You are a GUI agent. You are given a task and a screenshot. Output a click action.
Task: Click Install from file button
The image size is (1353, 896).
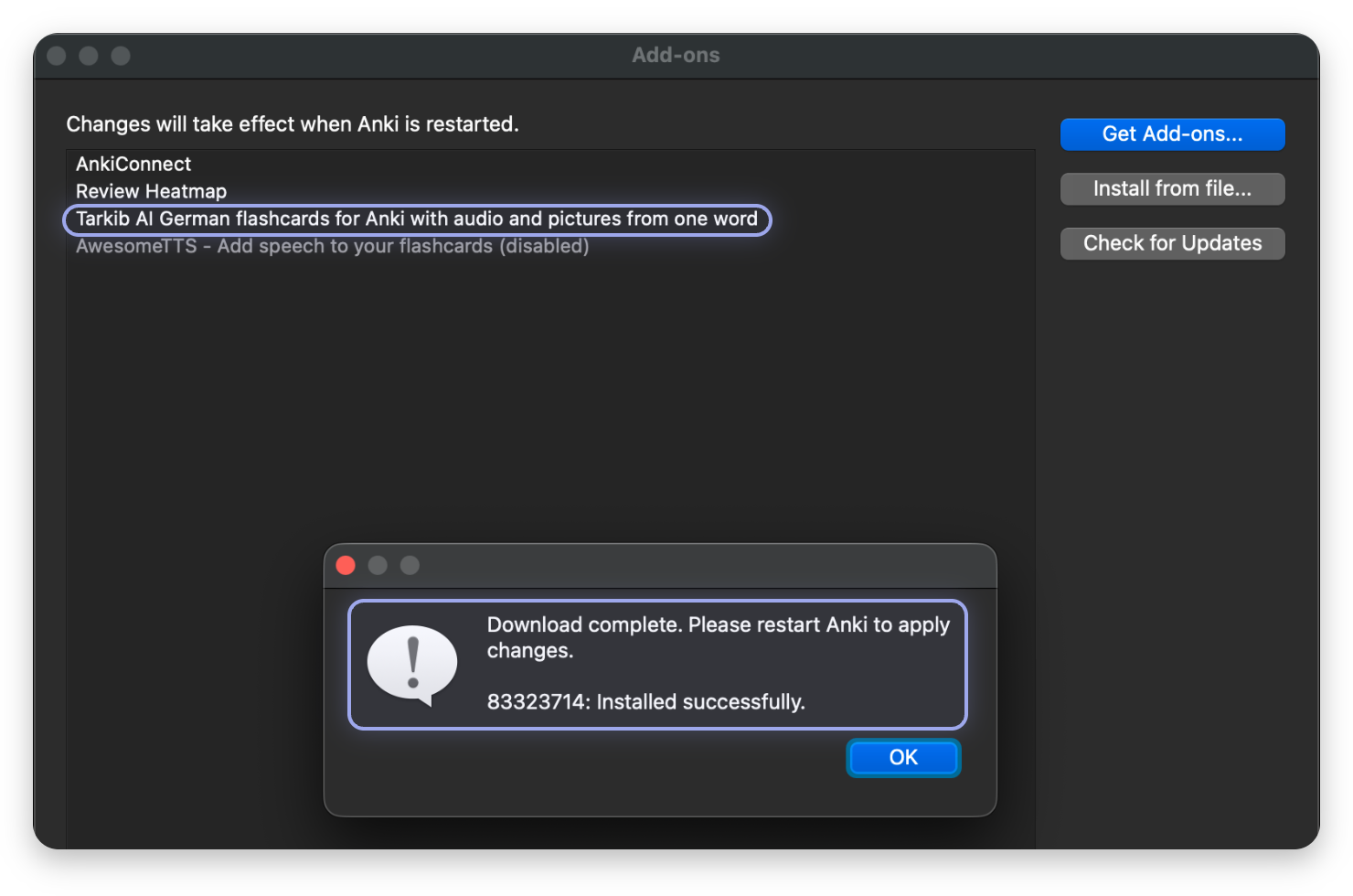coord(1172,189)
